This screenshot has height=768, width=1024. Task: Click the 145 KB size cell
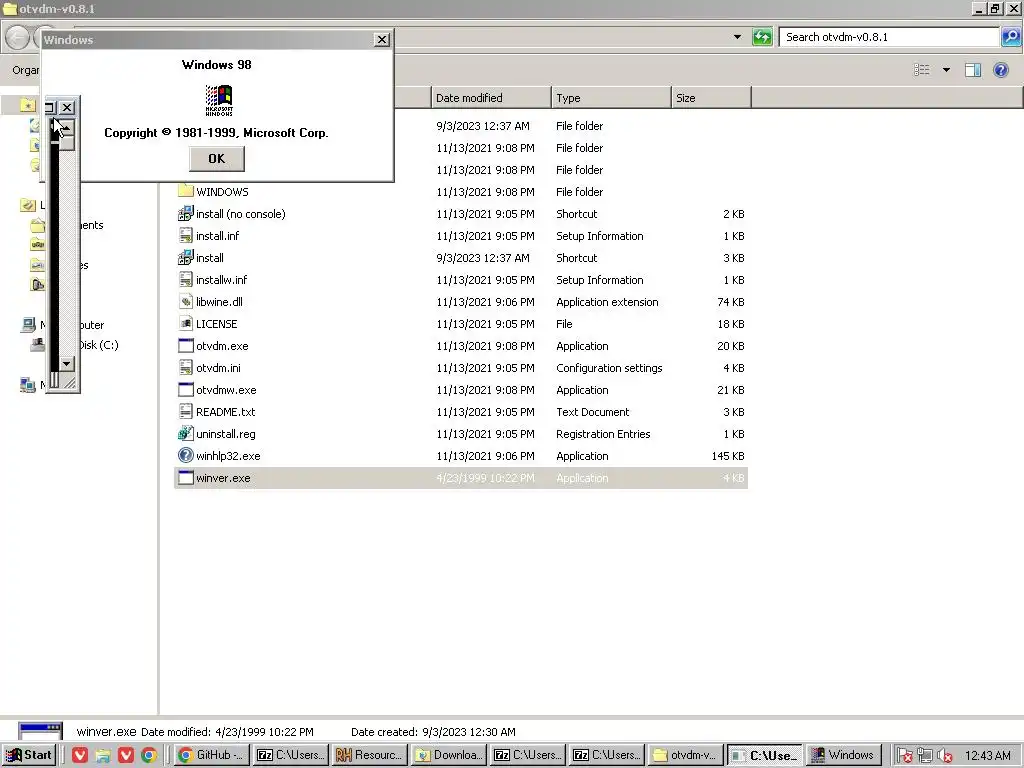click(x=728, y=456)
